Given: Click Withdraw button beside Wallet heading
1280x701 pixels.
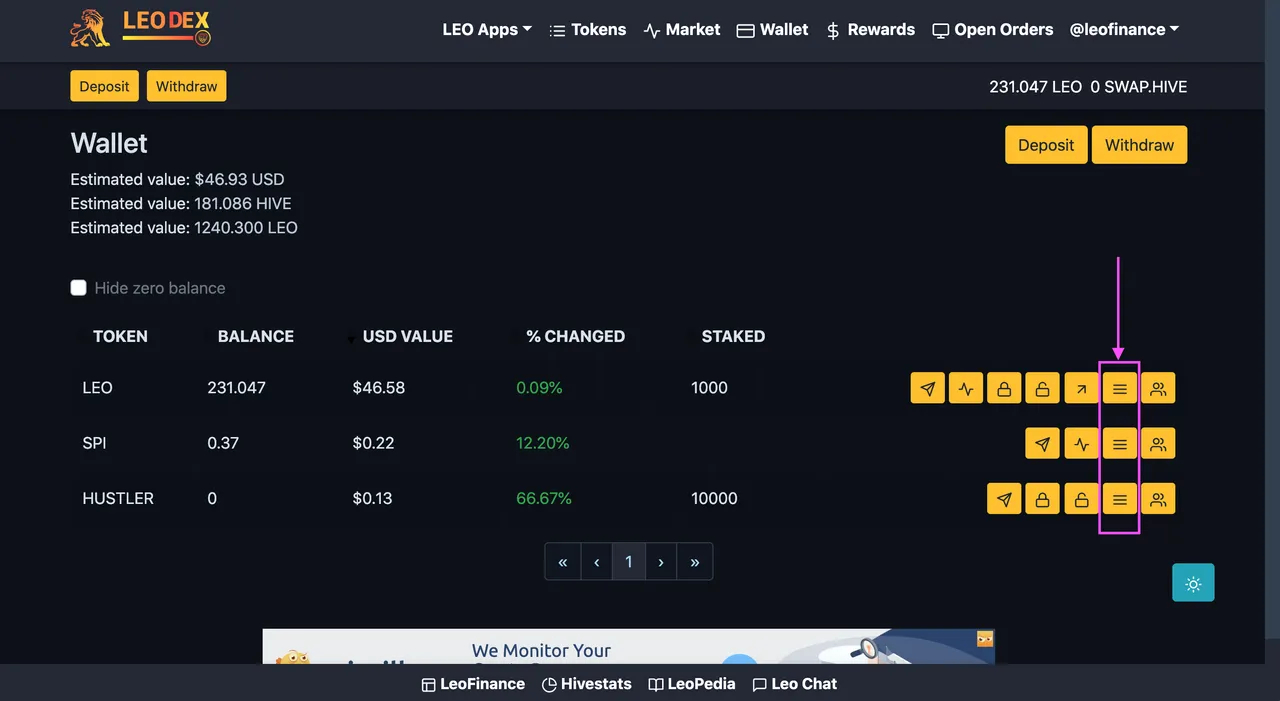Looking at the screenshot, I should click(x=1139, y=145).
